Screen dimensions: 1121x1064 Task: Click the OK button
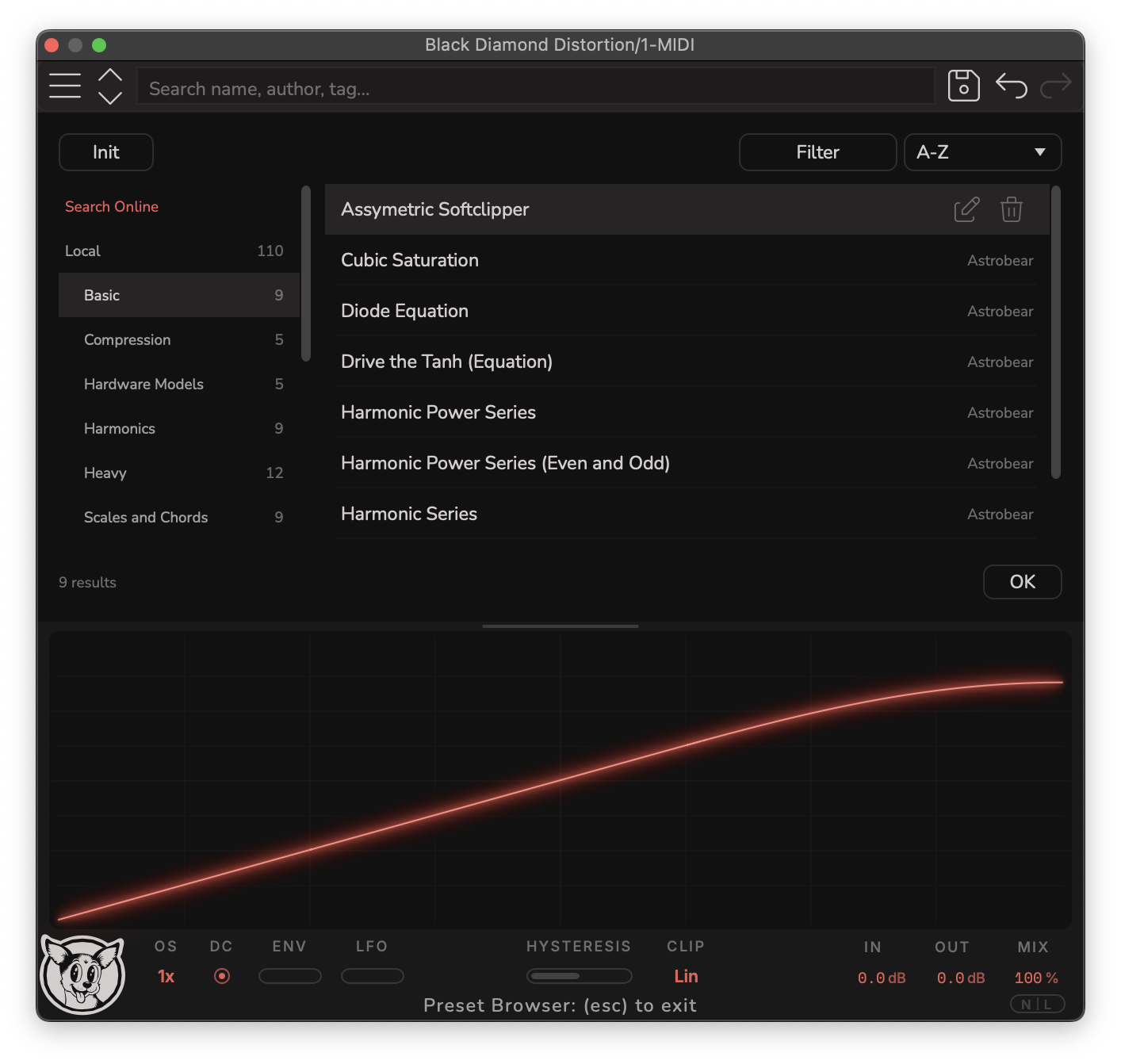click(1023, 582)
